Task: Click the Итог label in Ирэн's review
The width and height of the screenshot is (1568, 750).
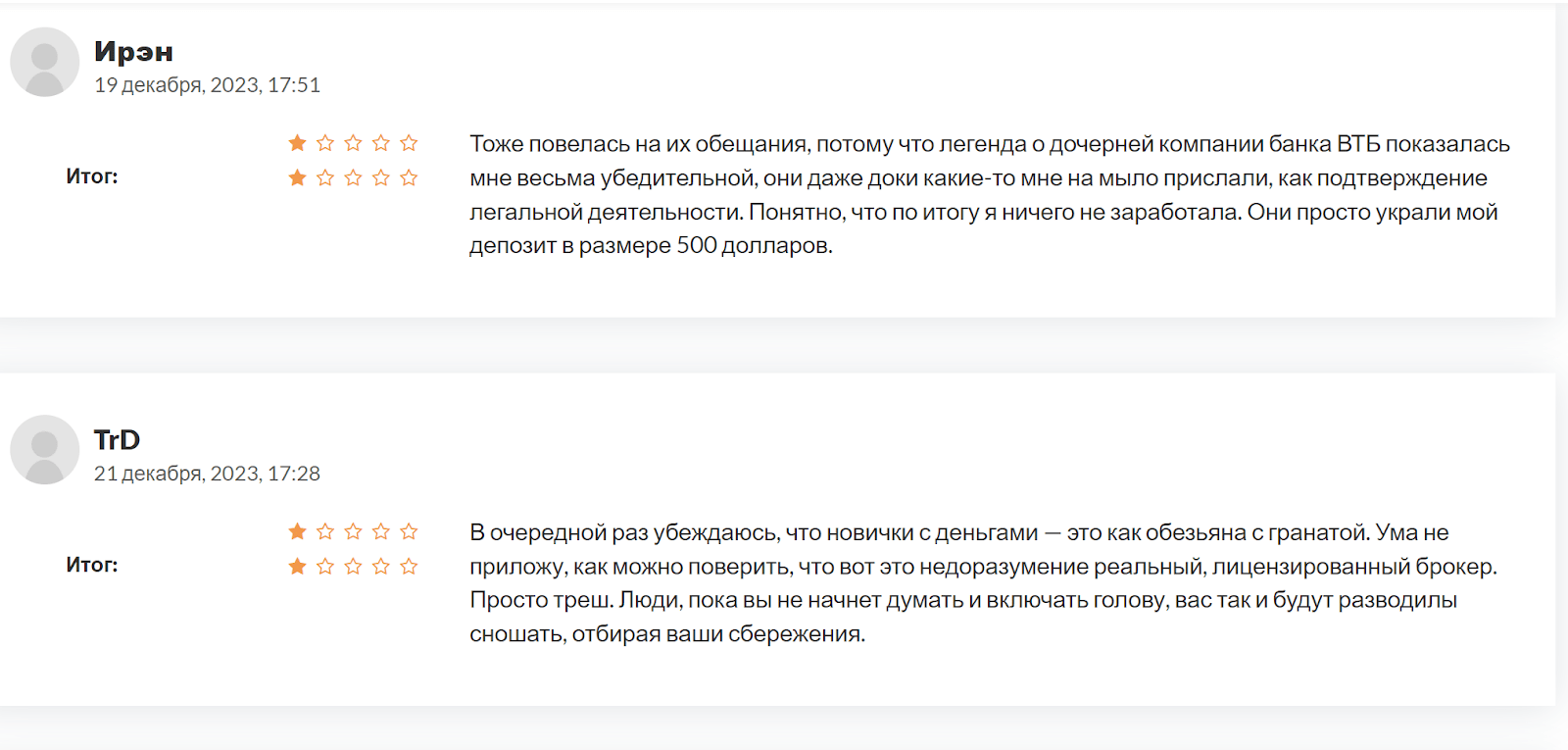Action: click(92, 176)
